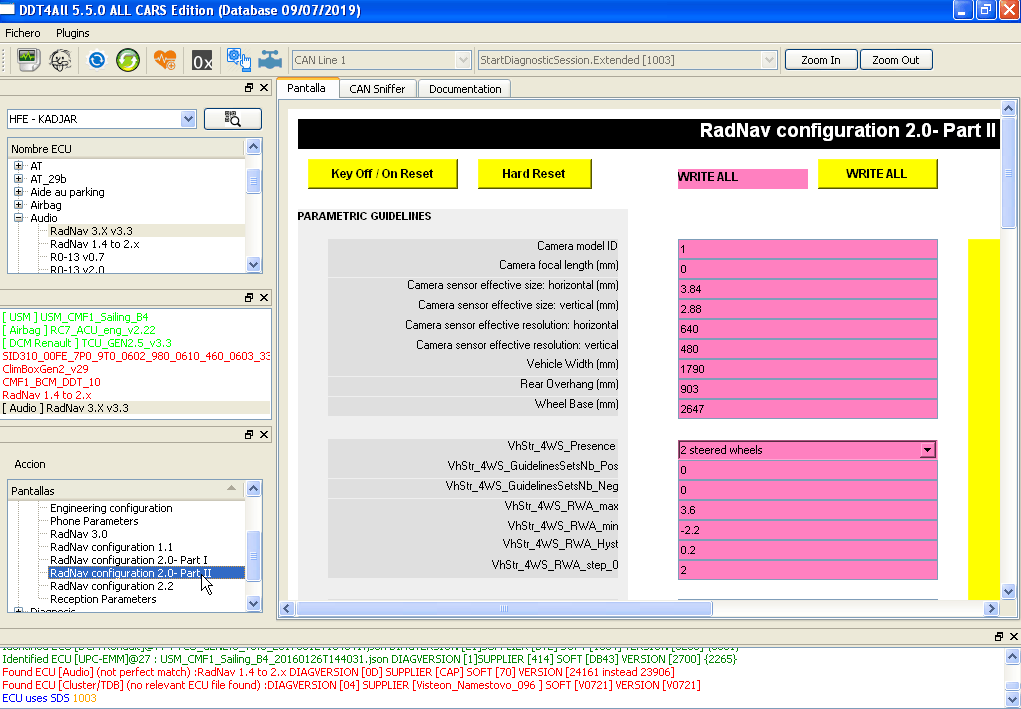This screenshot has width=1021, height=709.
Task: Click the green ECG monitor toolbar icon
Action: point(29,60)
